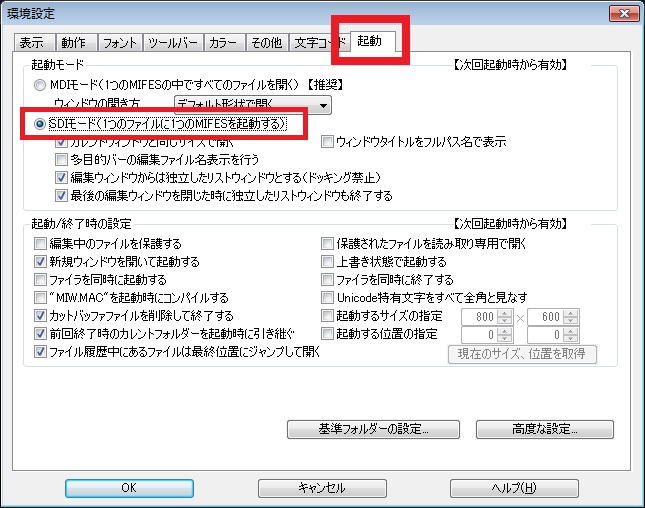Switch to the カラー tab
Screen dimensions: 645x508
tap(222, 43)
